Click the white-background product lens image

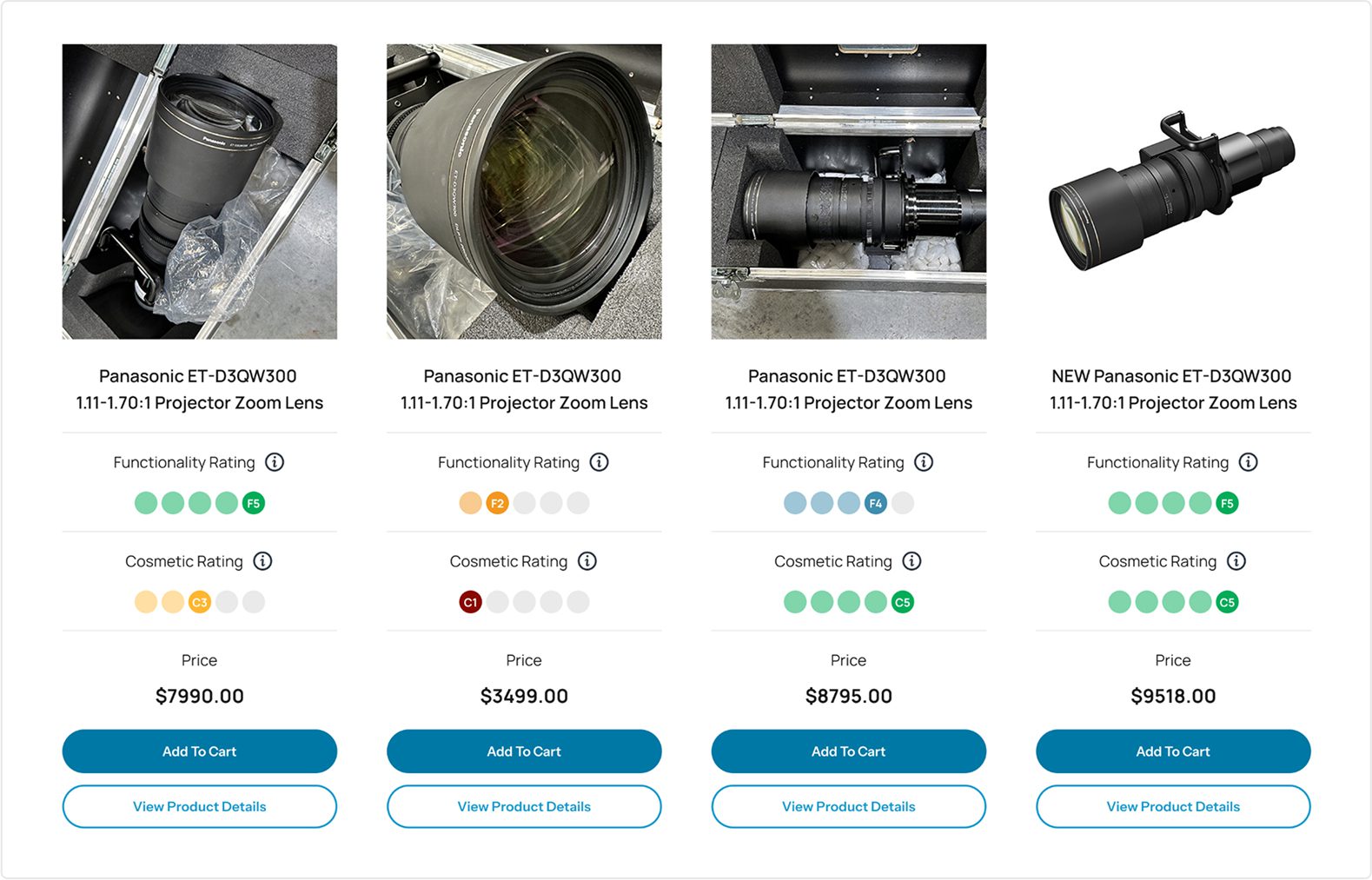pos(1172,192)
